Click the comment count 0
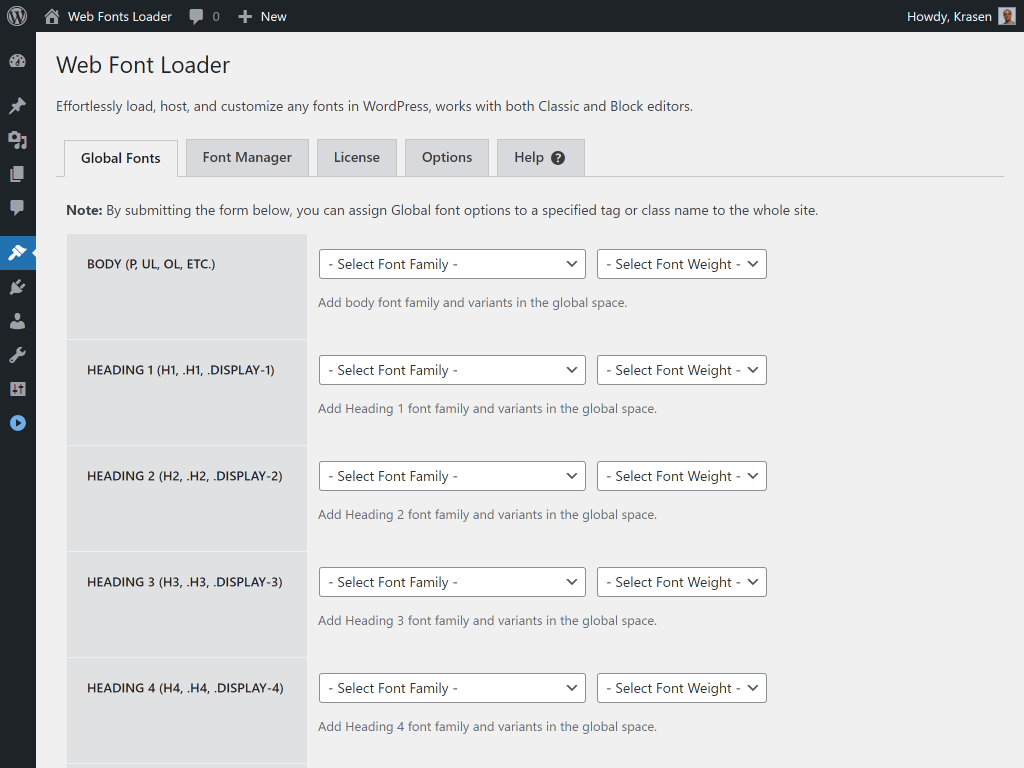This screenshot has height=768, width=1024. (216, 16)
